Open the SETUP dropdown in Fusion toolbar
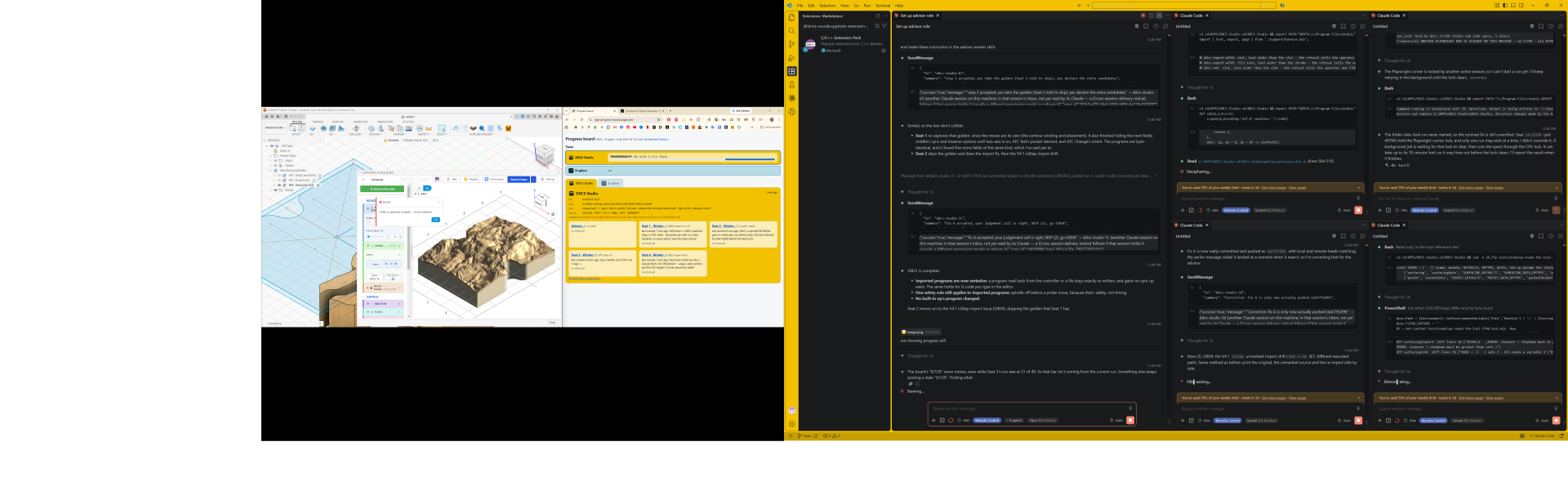Image resolution: width=1568 pixels, height=491 pixels. point(296,134)
